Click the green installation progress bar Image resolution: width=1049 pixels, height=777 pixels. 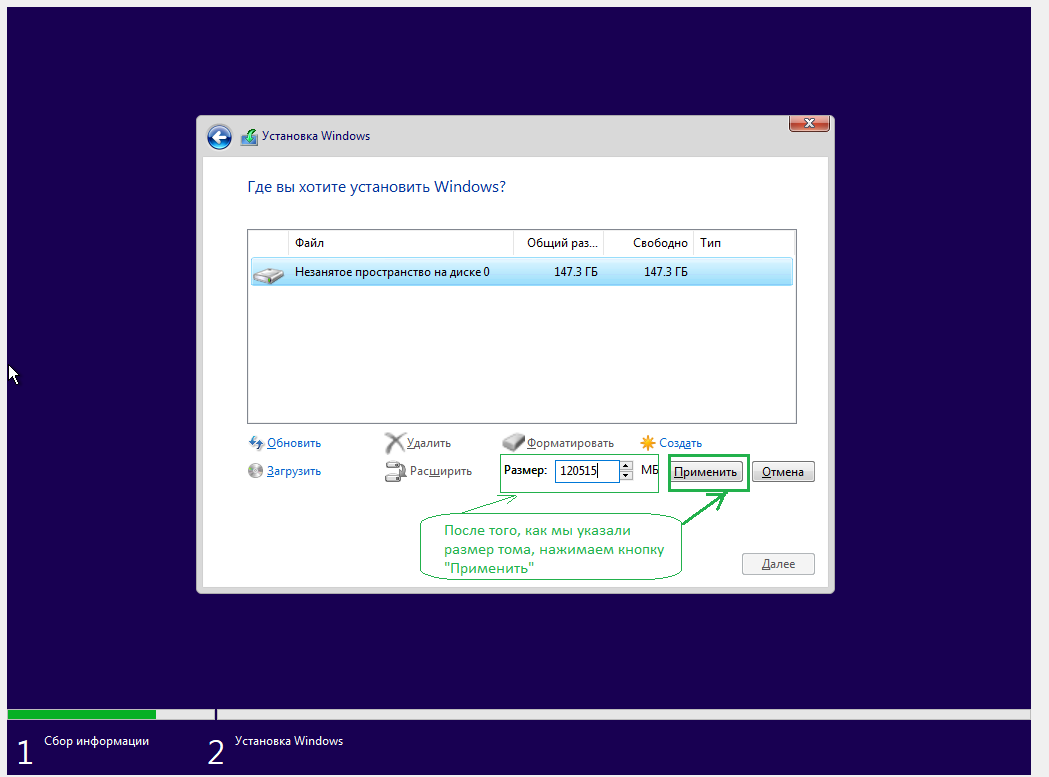pyautogui.click(x=82, y=715)
